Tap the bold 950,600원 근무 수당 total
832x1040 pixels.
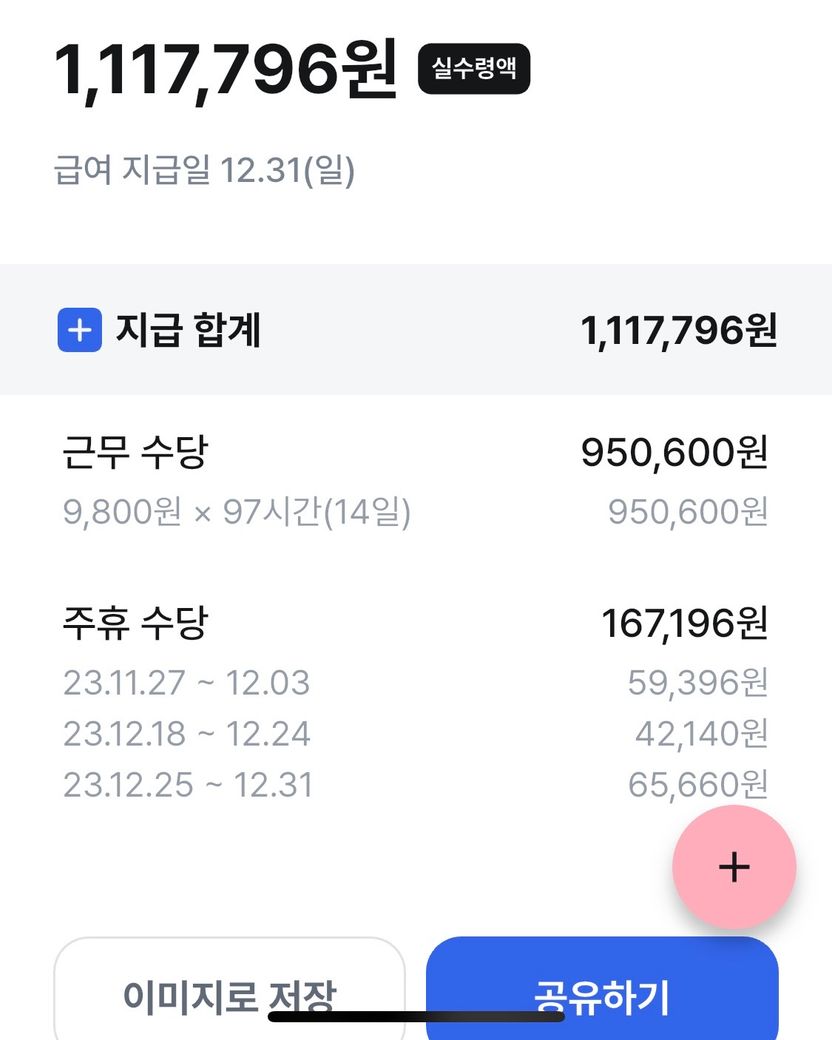pos(674,454)
